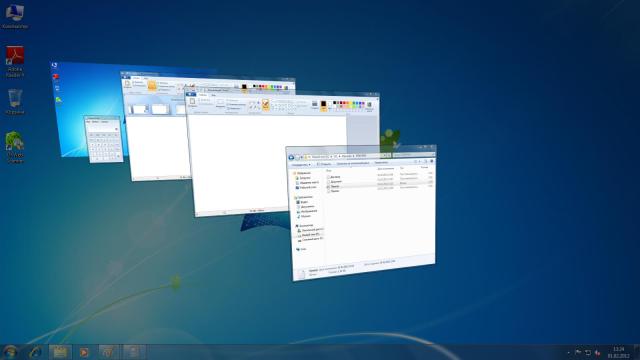Open the network tray icon
640x360 pixels.
point(588,352)
